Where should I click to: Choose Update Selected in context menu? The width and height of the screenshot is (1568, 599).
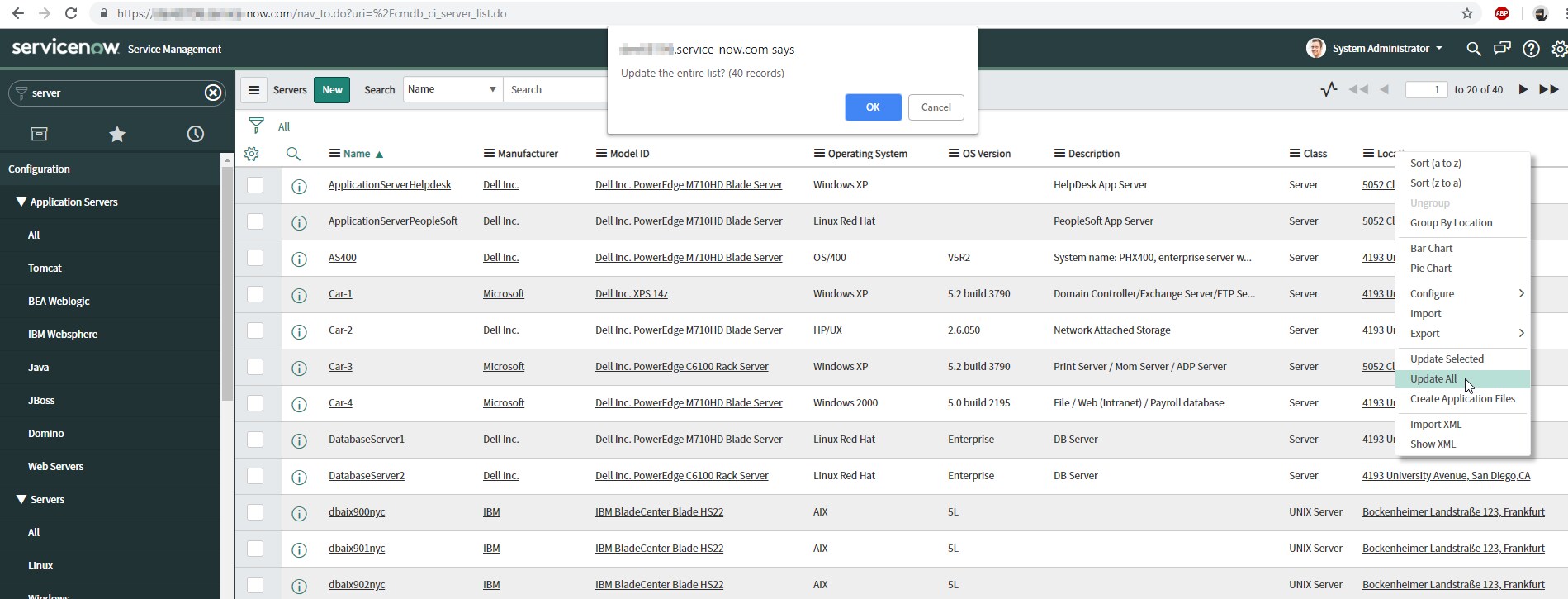coord(1462,359)
